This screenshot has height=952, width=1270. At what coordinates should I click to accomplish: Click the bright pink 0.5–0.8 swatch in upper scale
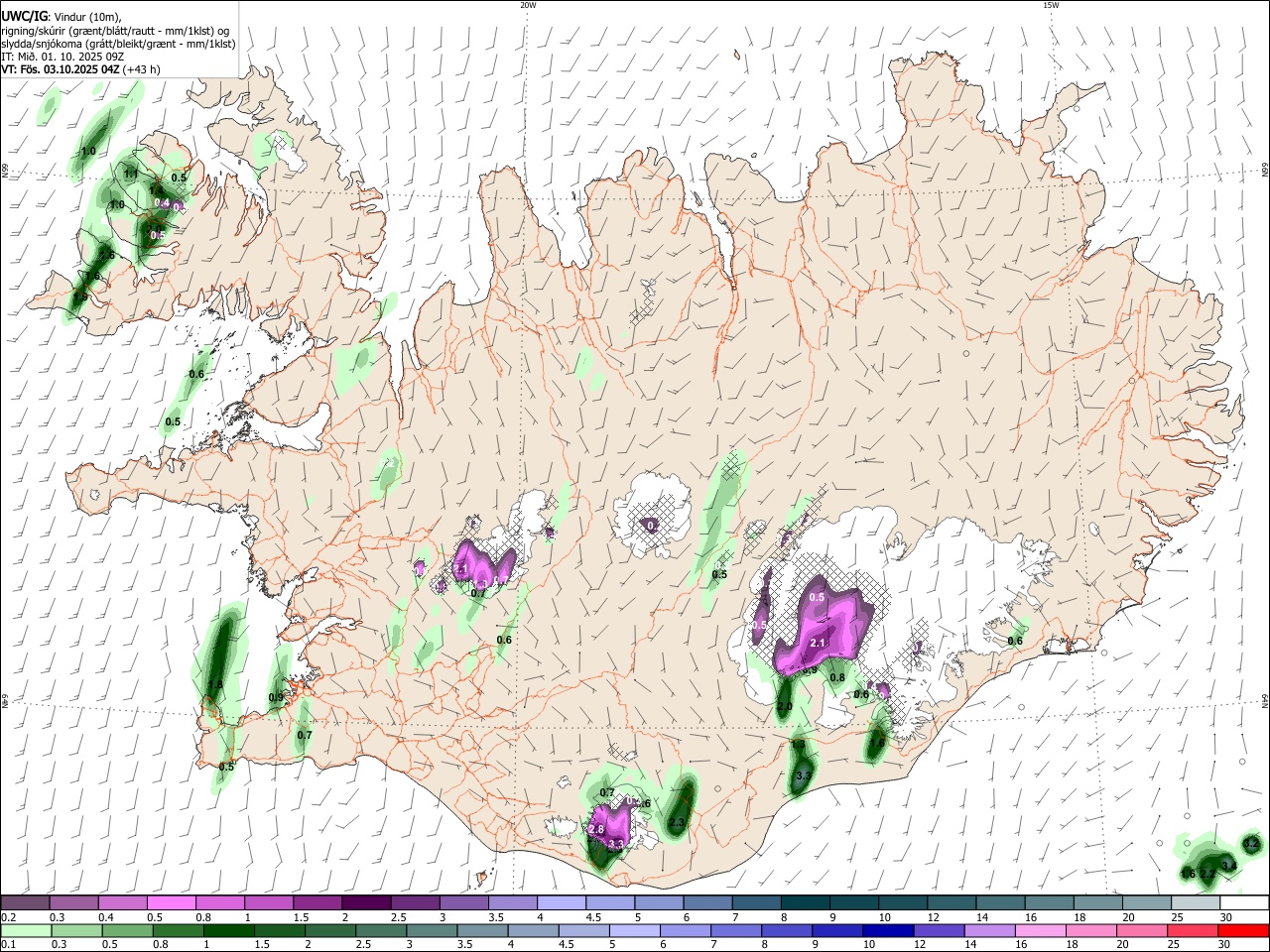(171, 902)
